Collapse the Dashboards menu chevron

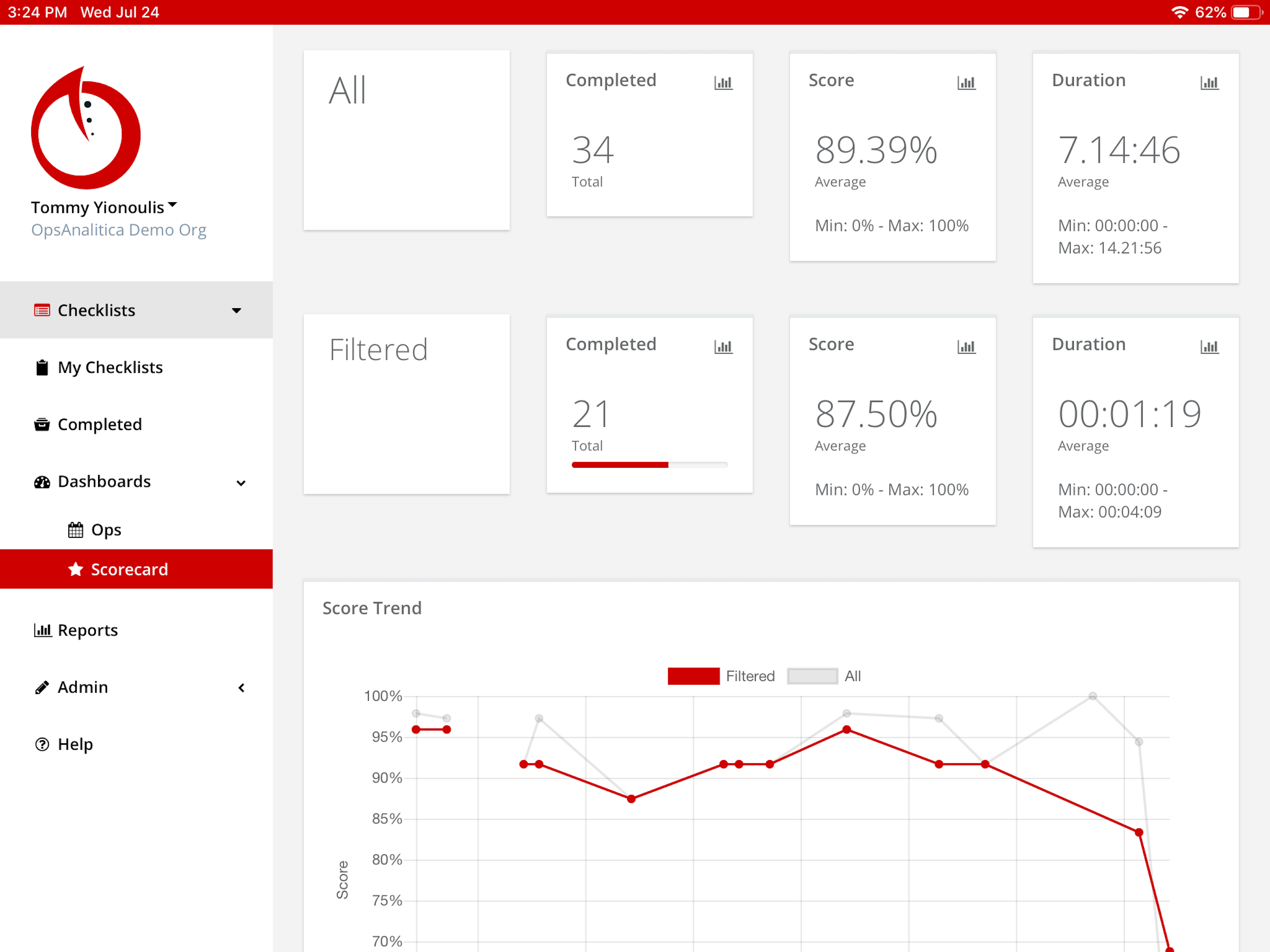(x=240, y=483)
